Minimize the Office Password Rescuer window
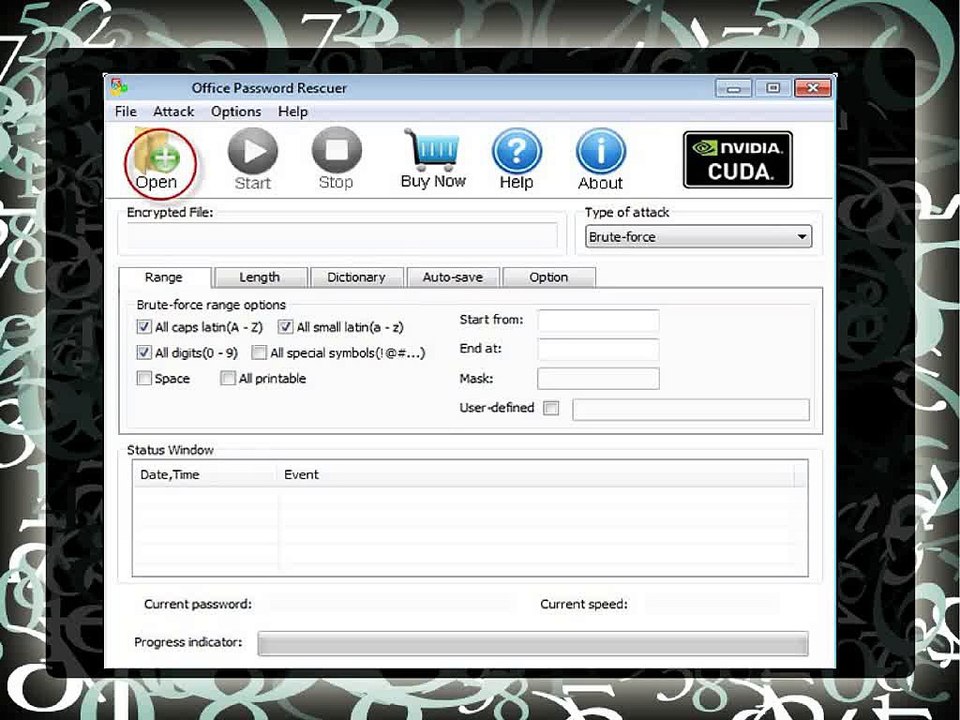Screen dimensions: 960x720 [733, 88]
